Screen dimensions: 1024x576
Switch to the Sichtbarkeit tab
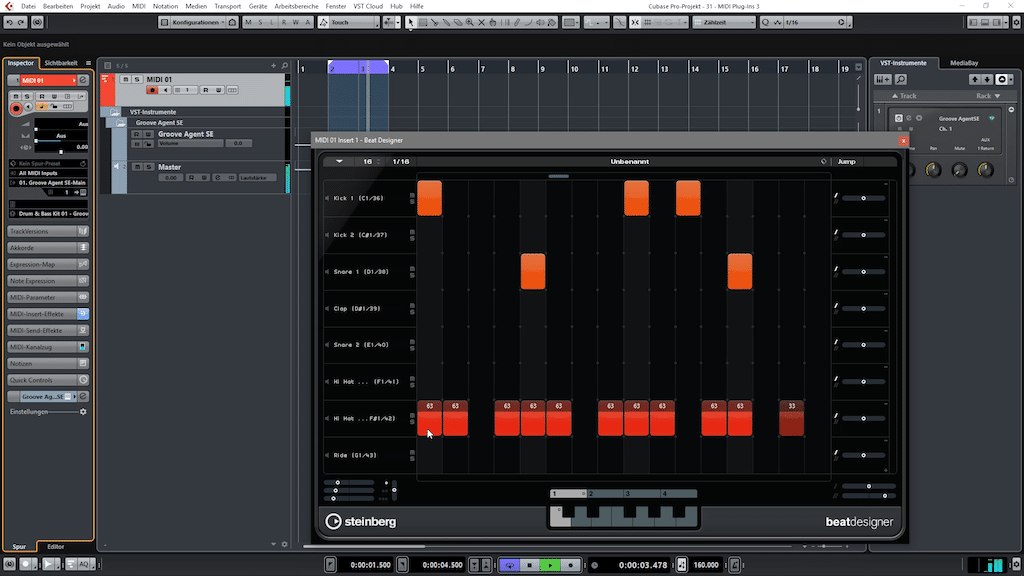pos(61,63)
